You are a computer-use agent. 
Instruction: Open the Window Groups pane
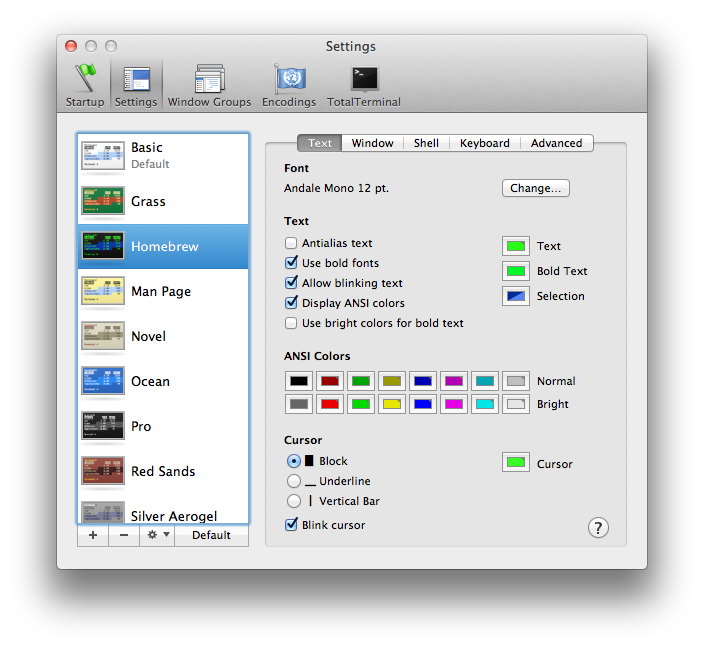coord(209,85)
